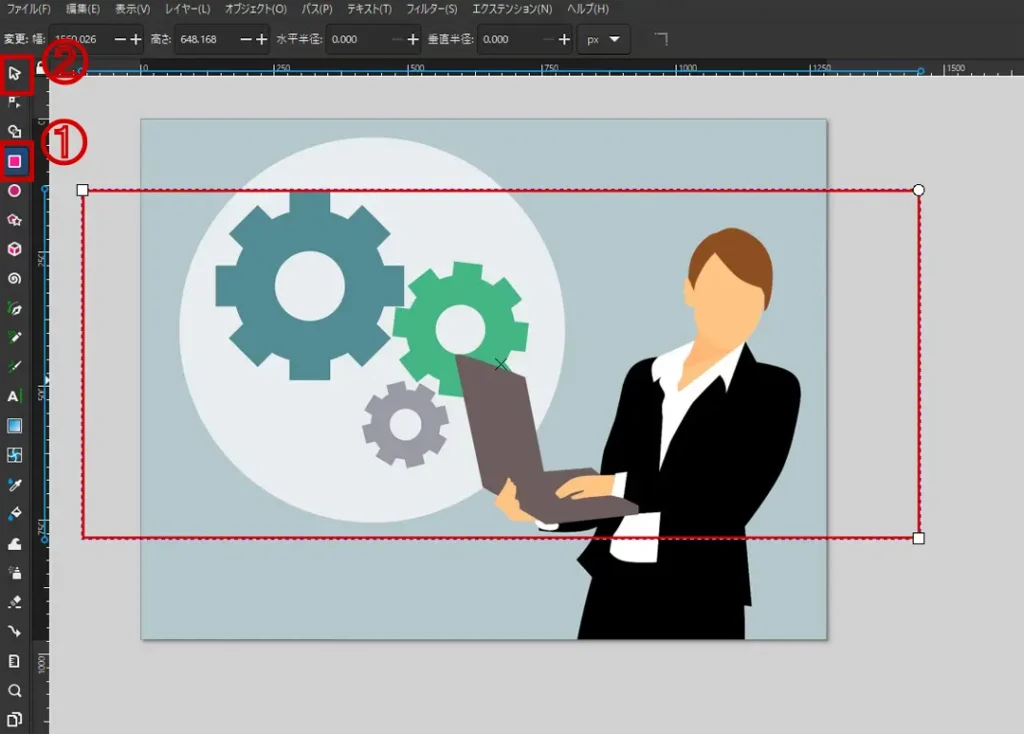Screen dimensions: 1024x734
Task: Activate the Zoom magnifier tool
Action: [15, 690]
